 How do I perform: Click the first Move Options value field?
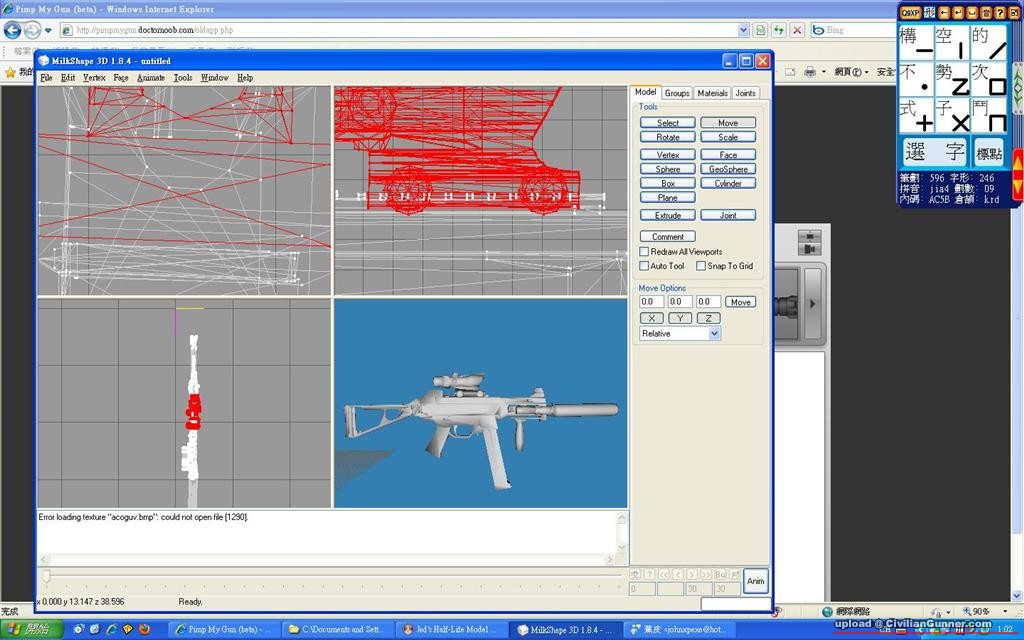point(651,302)
